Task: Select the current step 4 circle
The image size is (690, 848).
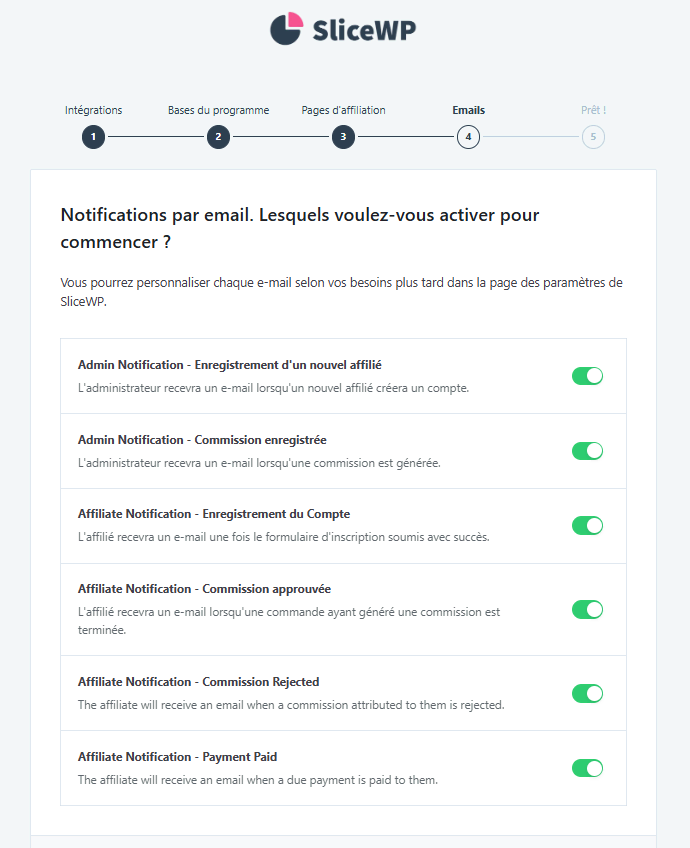Action: [468, 137]
